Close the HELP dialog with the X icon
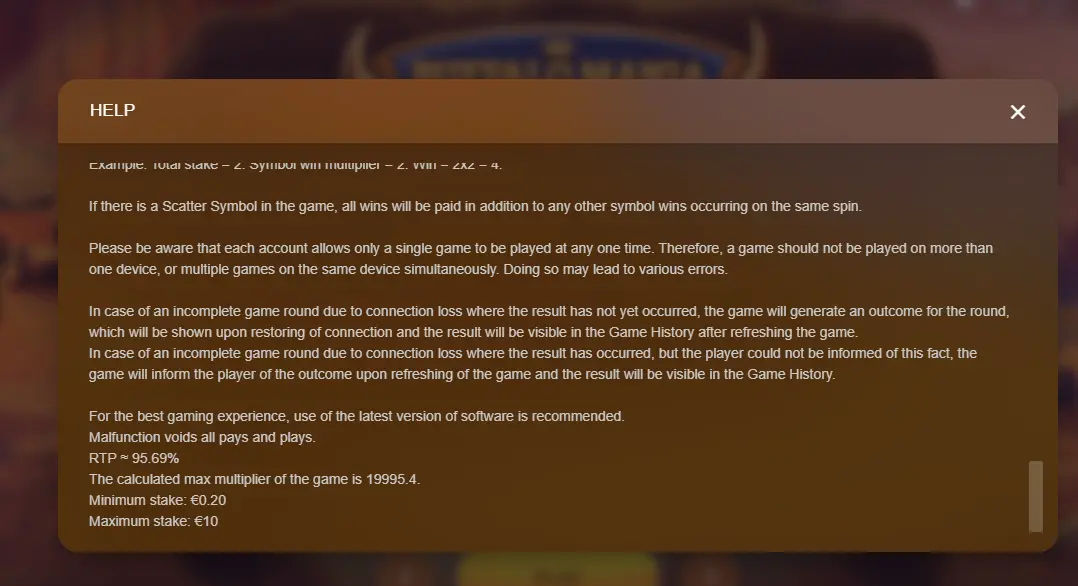The image size is (1078, 586). (1018, 112)
